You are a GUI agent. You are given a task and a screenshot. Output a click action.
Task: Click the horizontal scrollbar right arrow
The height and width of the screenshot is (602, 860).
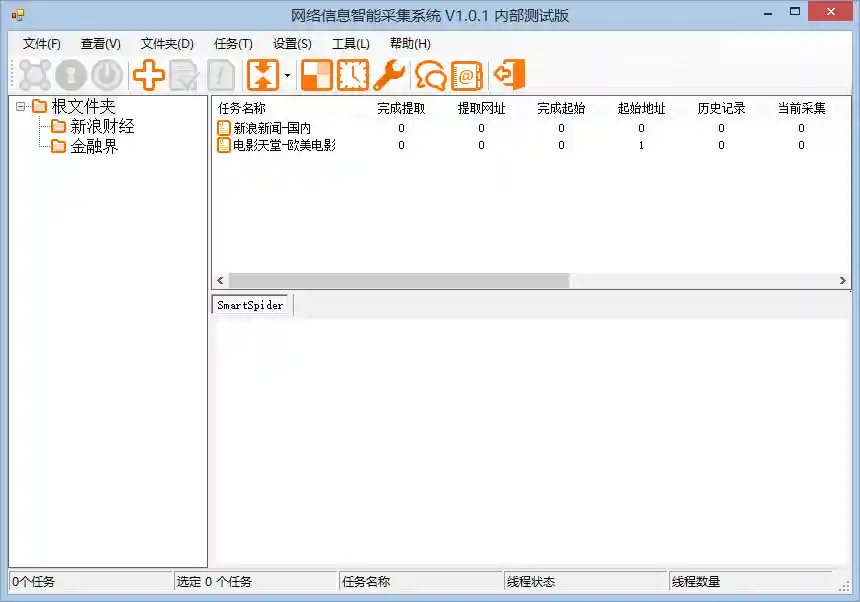pos(843,280)
